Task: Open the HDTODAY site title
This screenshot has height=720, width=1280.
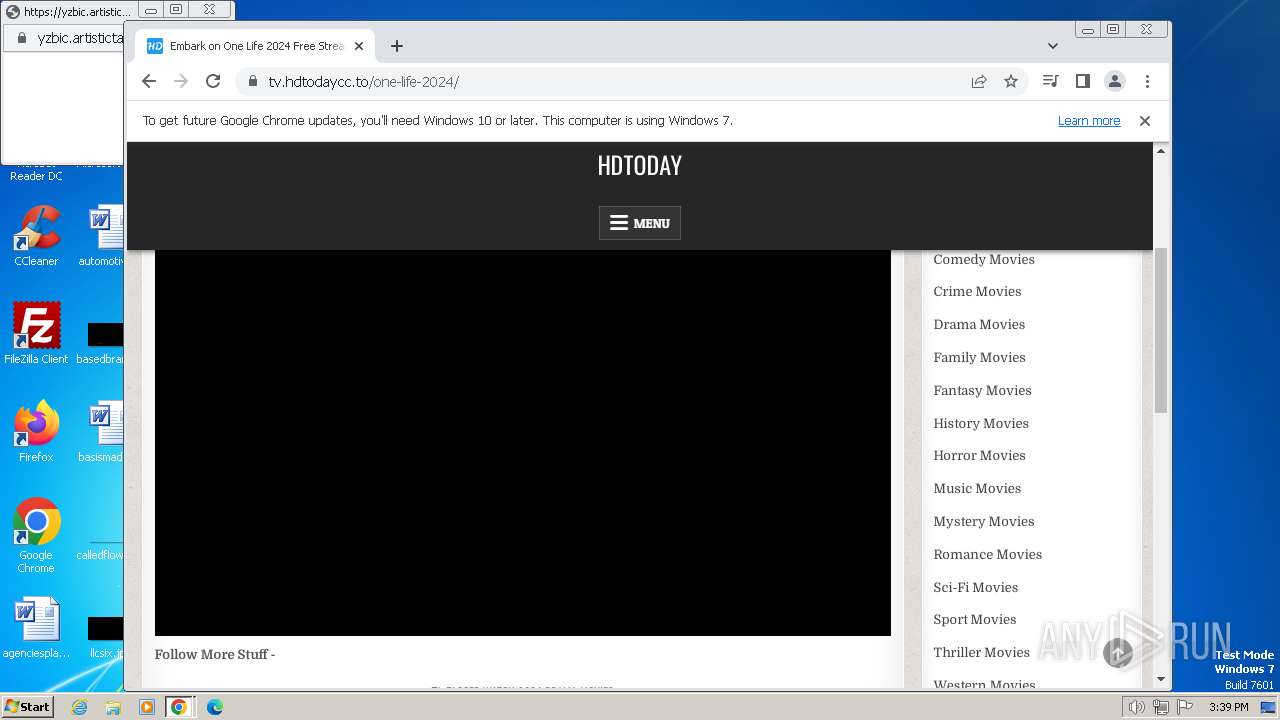Action: (x=639, y=165)
